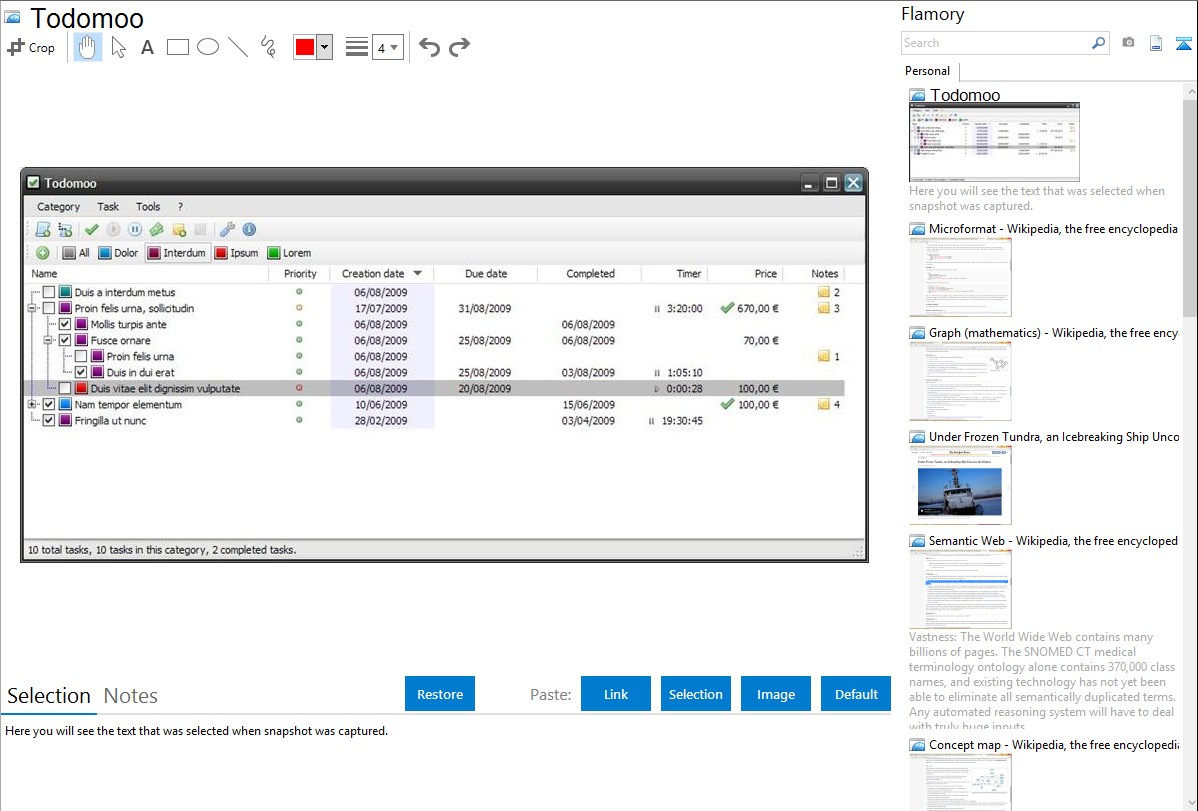Screen dimensions: 1198x811
Task: Check the Proin felis urna, sollicitudin checkbox
Action: [x=49, y=308]
